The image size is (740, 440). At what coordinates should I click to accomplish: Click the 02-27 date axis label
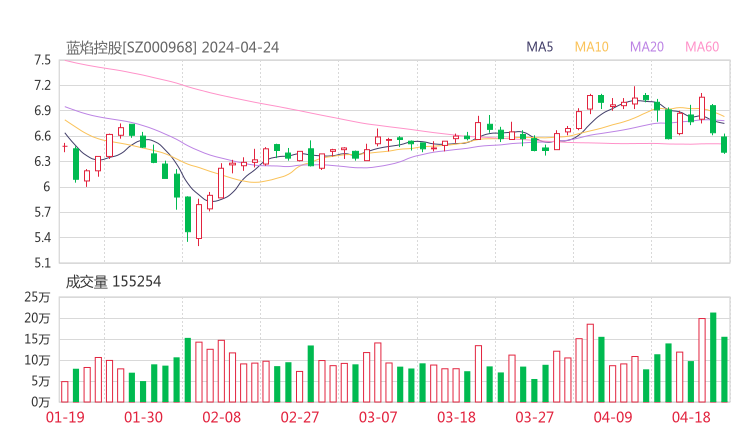[x=300, y=417]
